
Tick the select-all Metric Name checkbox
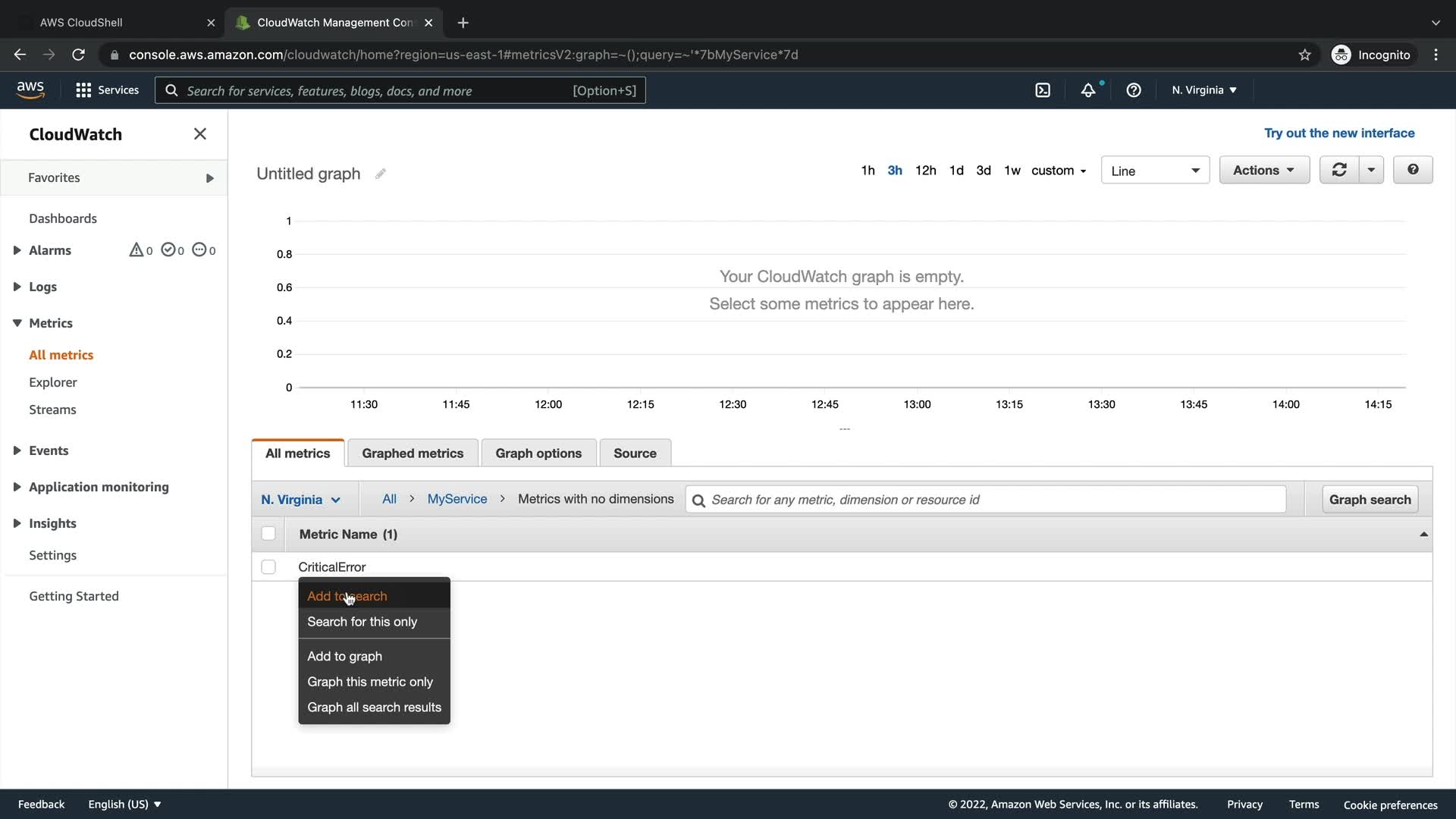(x=268, y=534)
